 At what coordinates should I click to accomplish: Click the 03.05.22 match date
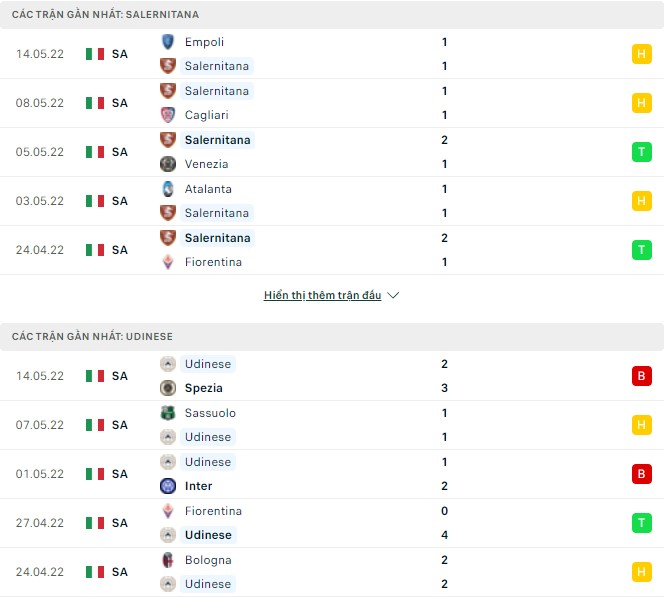[40, 201]
